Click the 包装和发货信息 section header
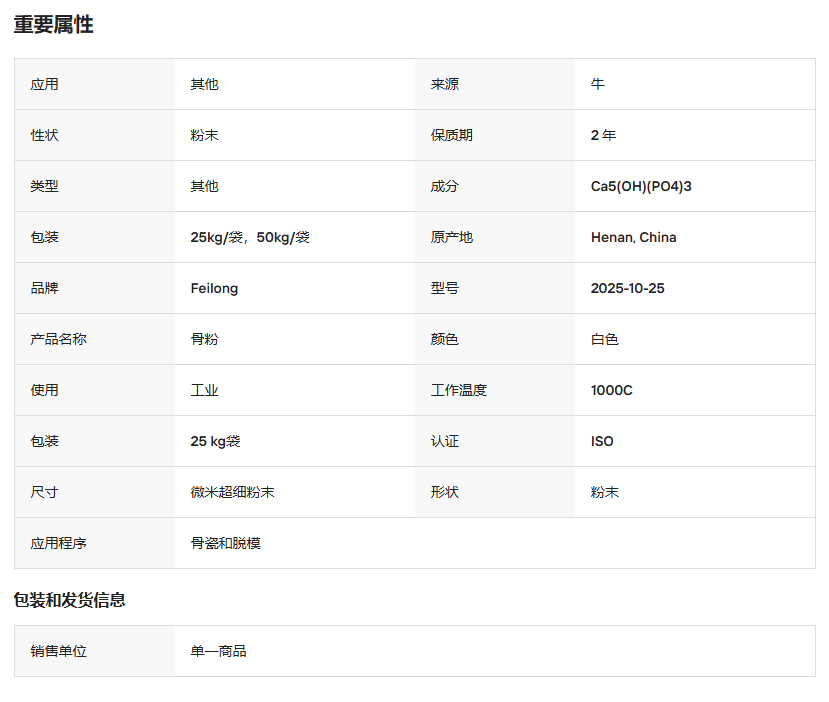 (67, 602)
